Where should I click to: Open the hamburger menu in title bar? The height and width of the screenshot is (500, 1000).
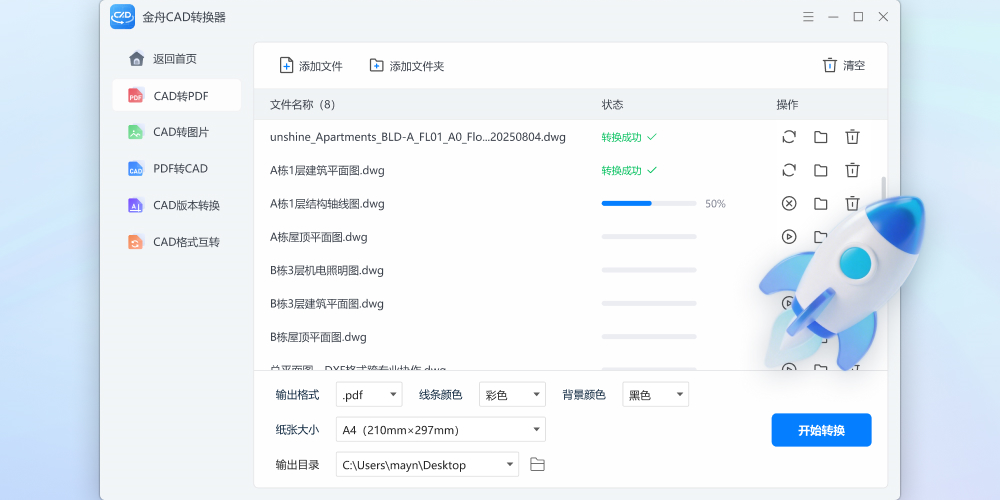[808, 17]
